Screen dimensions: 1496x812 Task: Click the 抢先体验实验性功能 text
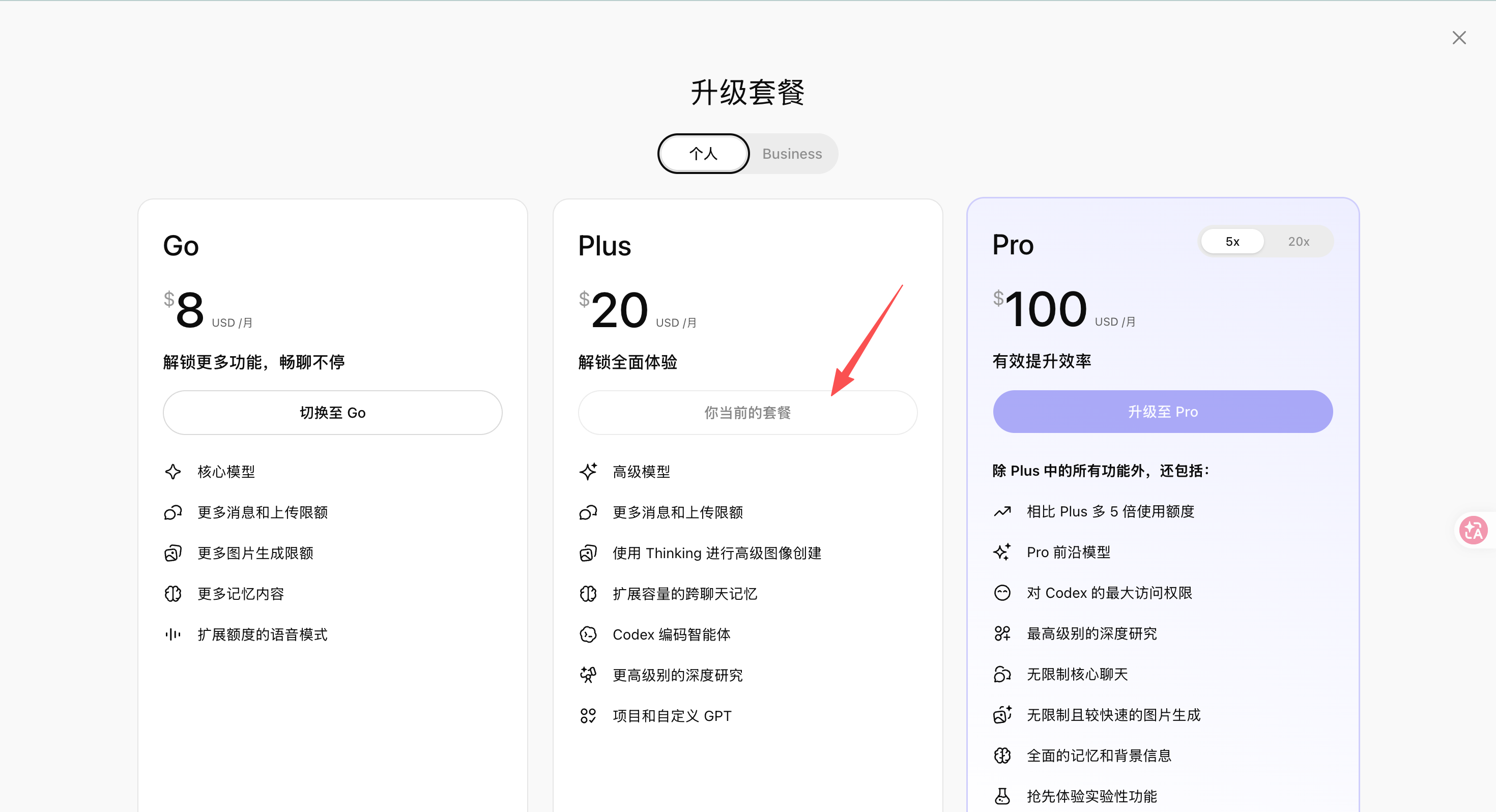coord(1092,796)
